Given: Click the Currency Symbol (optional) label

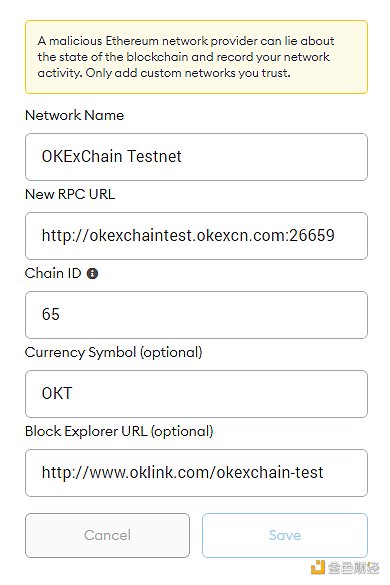Looking at the screenshot, I should click(113, 353).
